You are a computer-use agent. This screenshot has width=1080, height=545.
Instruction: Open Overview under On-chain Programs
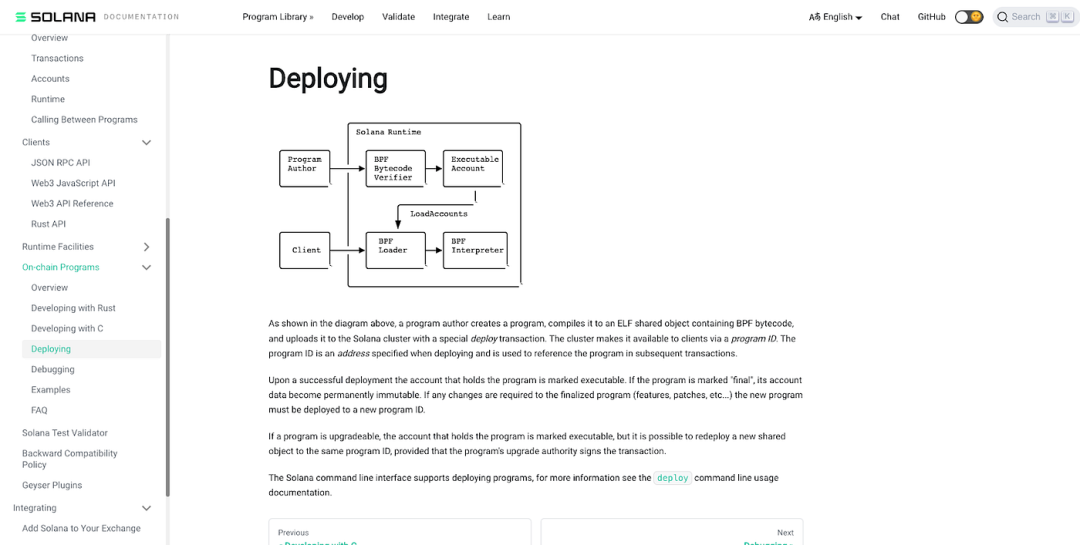(x=50, y=287)
